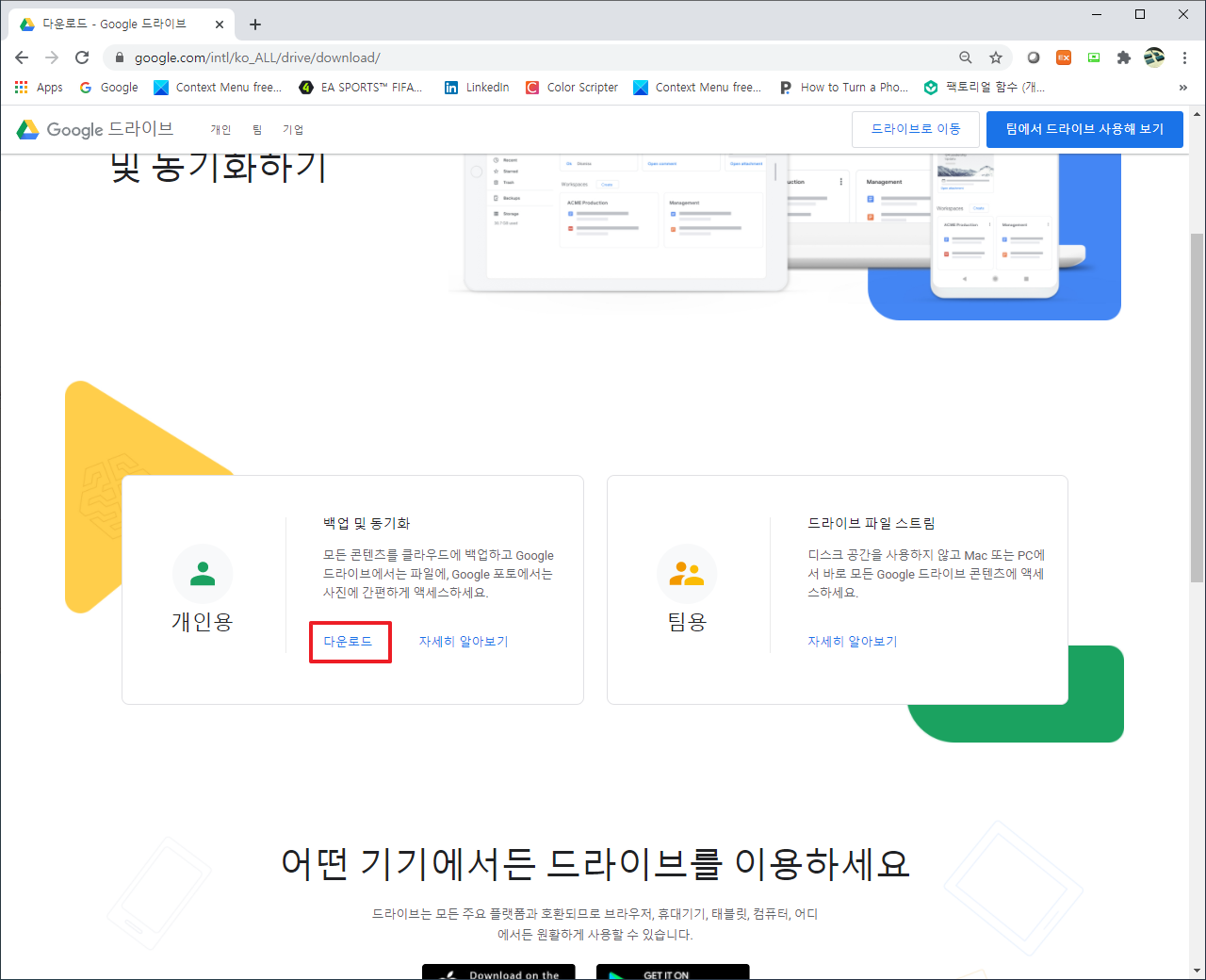Image resolution: width=1206 pixels, height=980 pixels.
Task: Click the 팀용 label
Action: (687, 622)
